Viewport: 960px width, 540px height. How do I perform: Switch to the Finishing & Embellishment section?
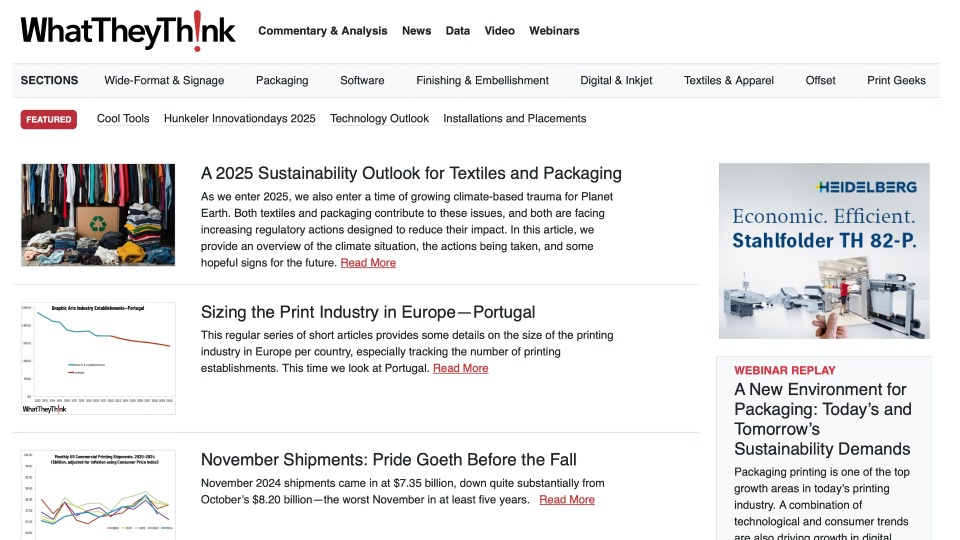482,81
